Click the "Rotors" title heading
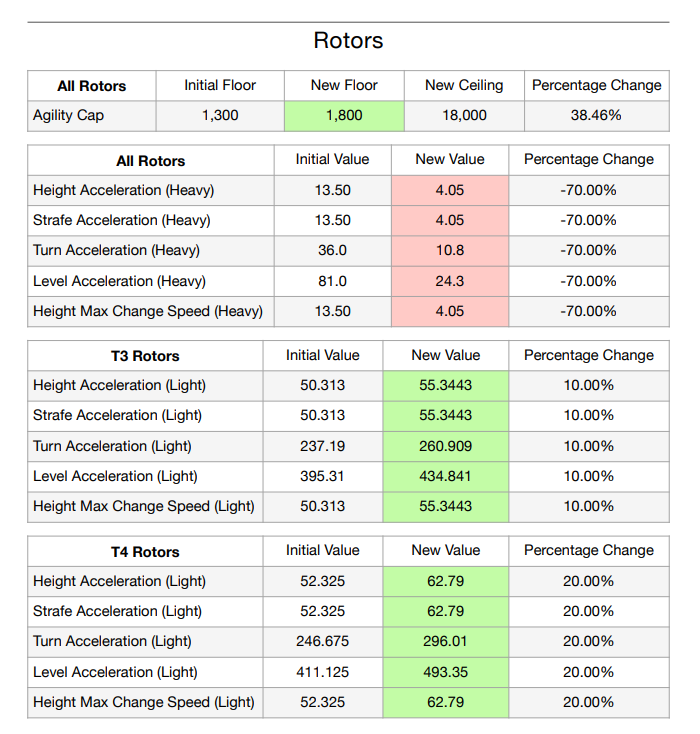This screenshot has width=700, height=734. click(x=348, y=41)
